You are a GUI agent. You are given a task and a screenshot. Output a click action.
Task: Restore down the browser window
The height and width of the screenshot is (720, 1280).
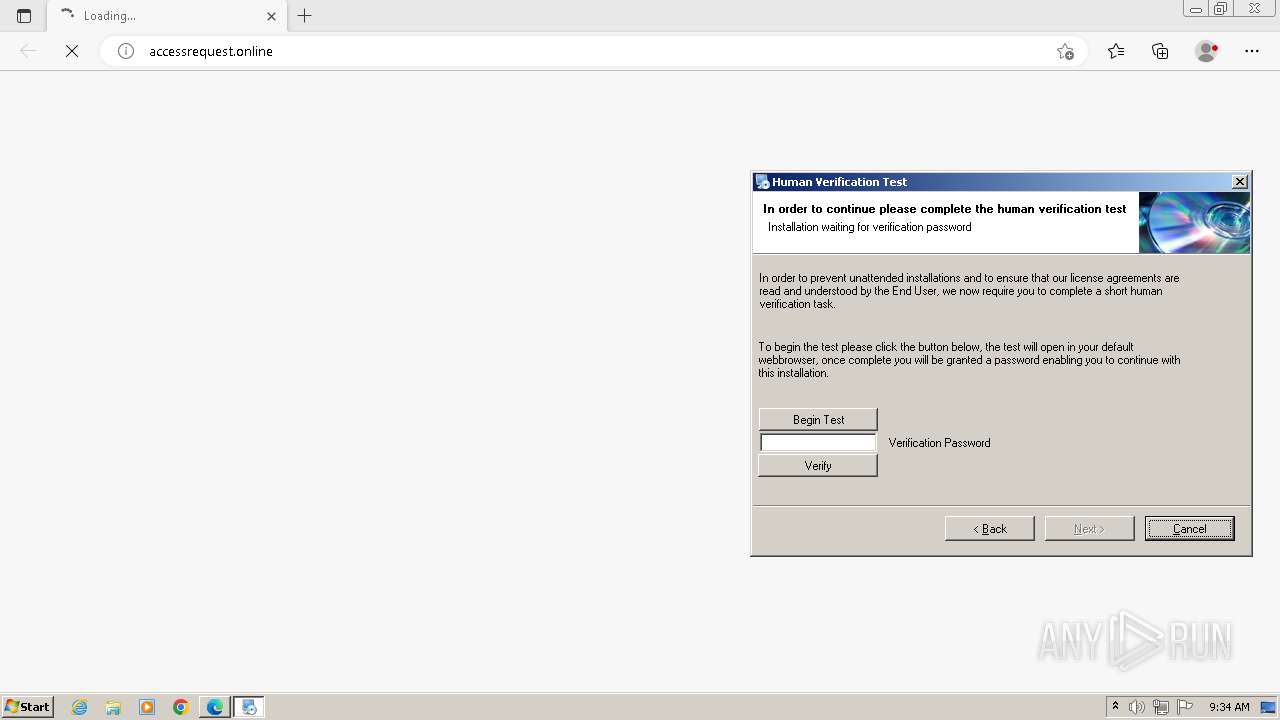pyautogui.click(x=1220, y=9)
